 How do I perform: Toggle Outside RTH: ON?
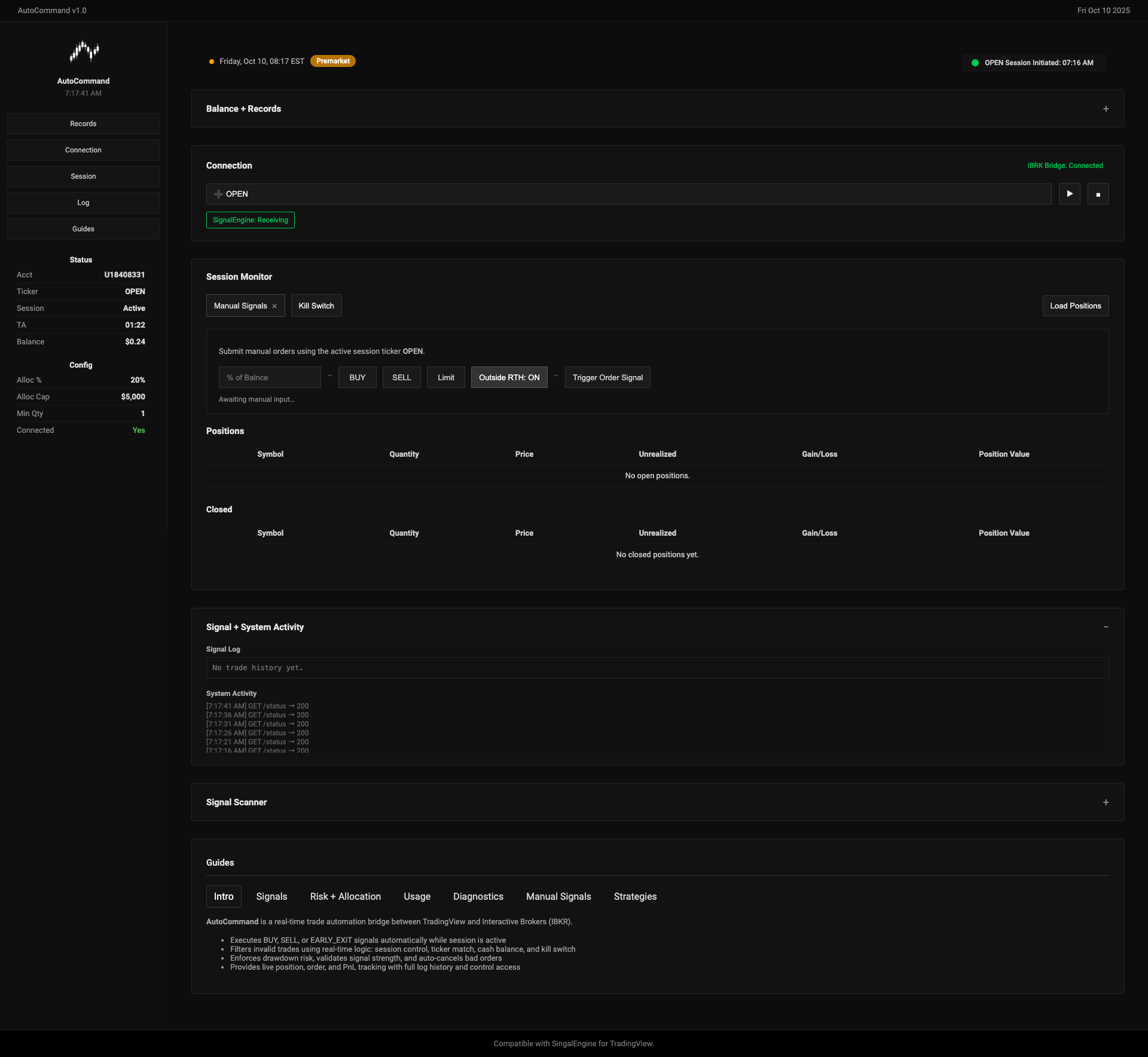(x=509, y=377)
